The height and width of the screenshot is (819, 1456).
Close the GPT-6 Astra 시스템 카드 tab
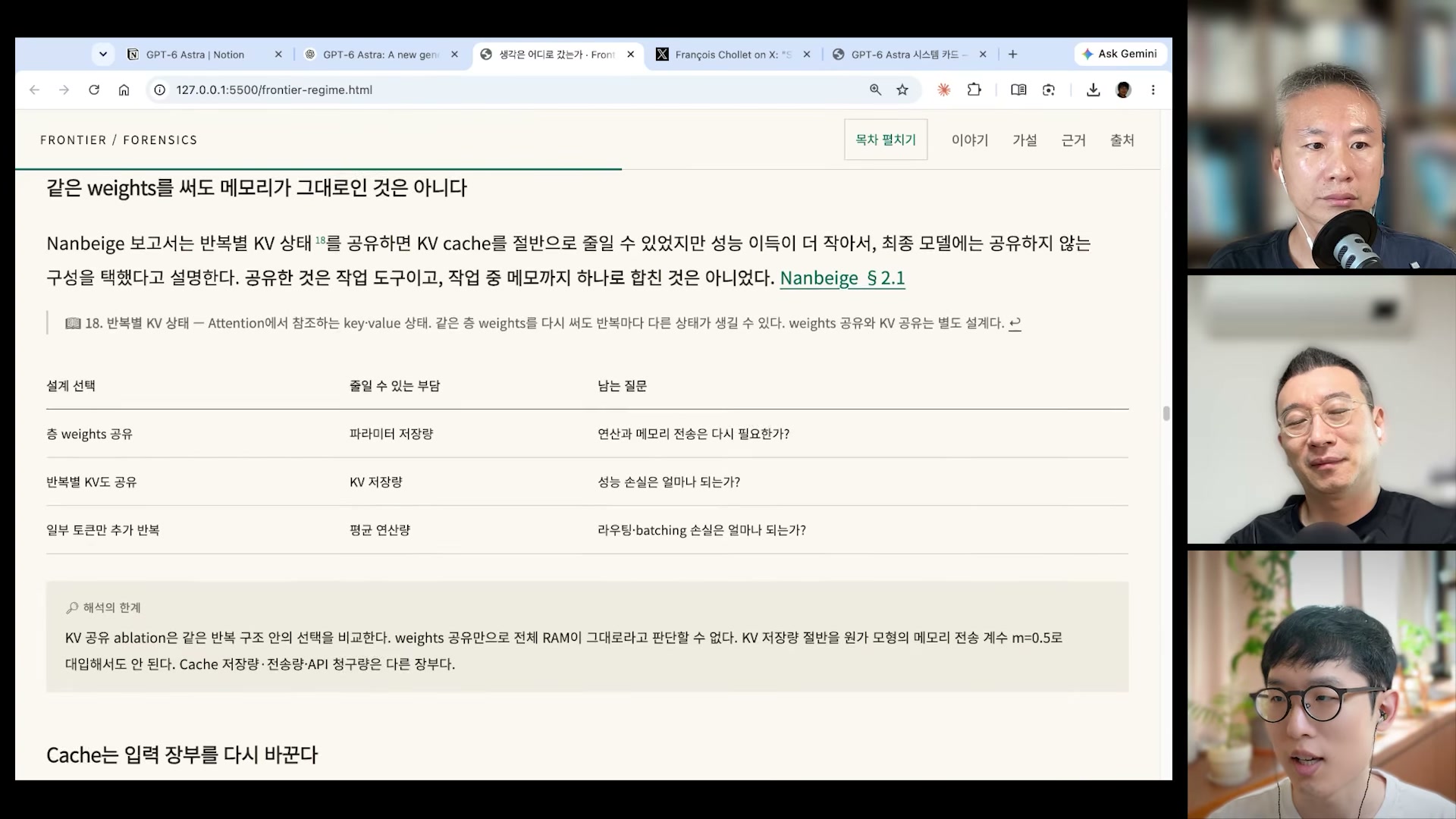(983, 55)
